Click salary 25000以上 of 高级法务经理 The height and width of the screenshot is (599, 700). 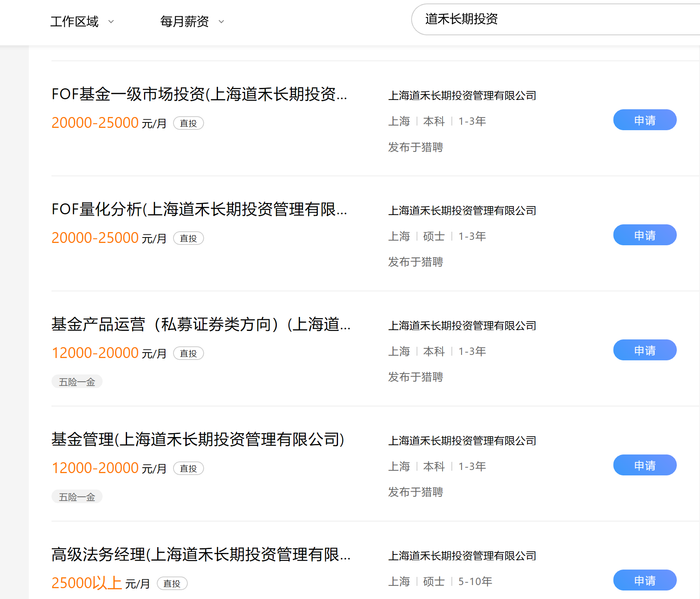(87, 583)
